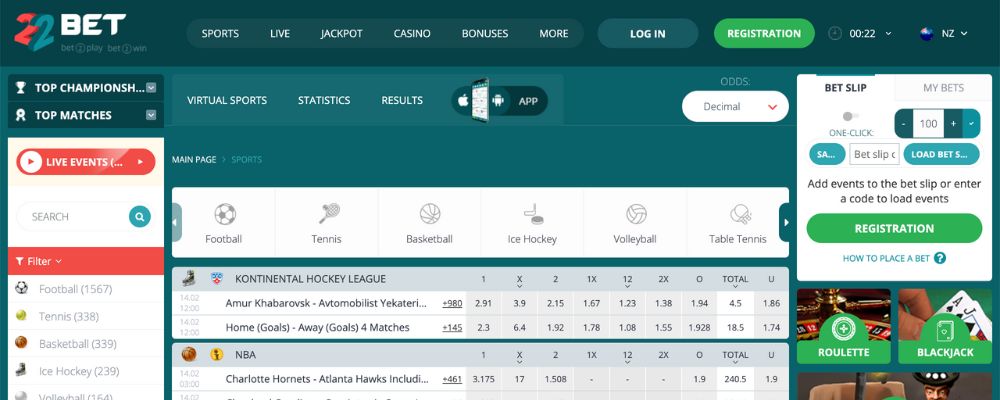Viewport: 1000px width, 400px height.
Task: Click the Android app icon
Action: tap(498, 101)
